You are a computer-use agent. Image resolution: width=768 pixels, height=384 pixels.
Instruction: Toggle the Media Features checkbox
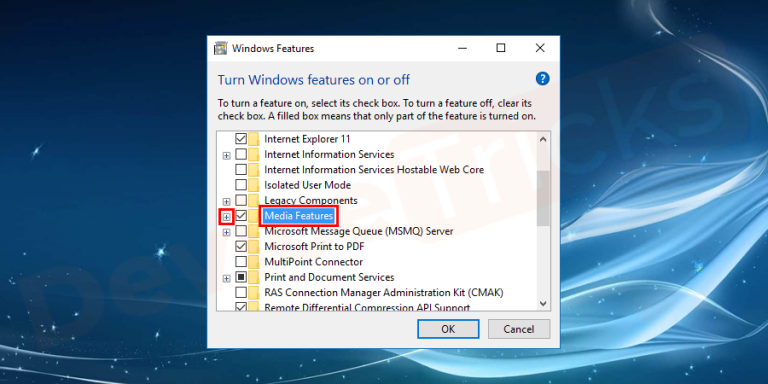pos(241,216)
